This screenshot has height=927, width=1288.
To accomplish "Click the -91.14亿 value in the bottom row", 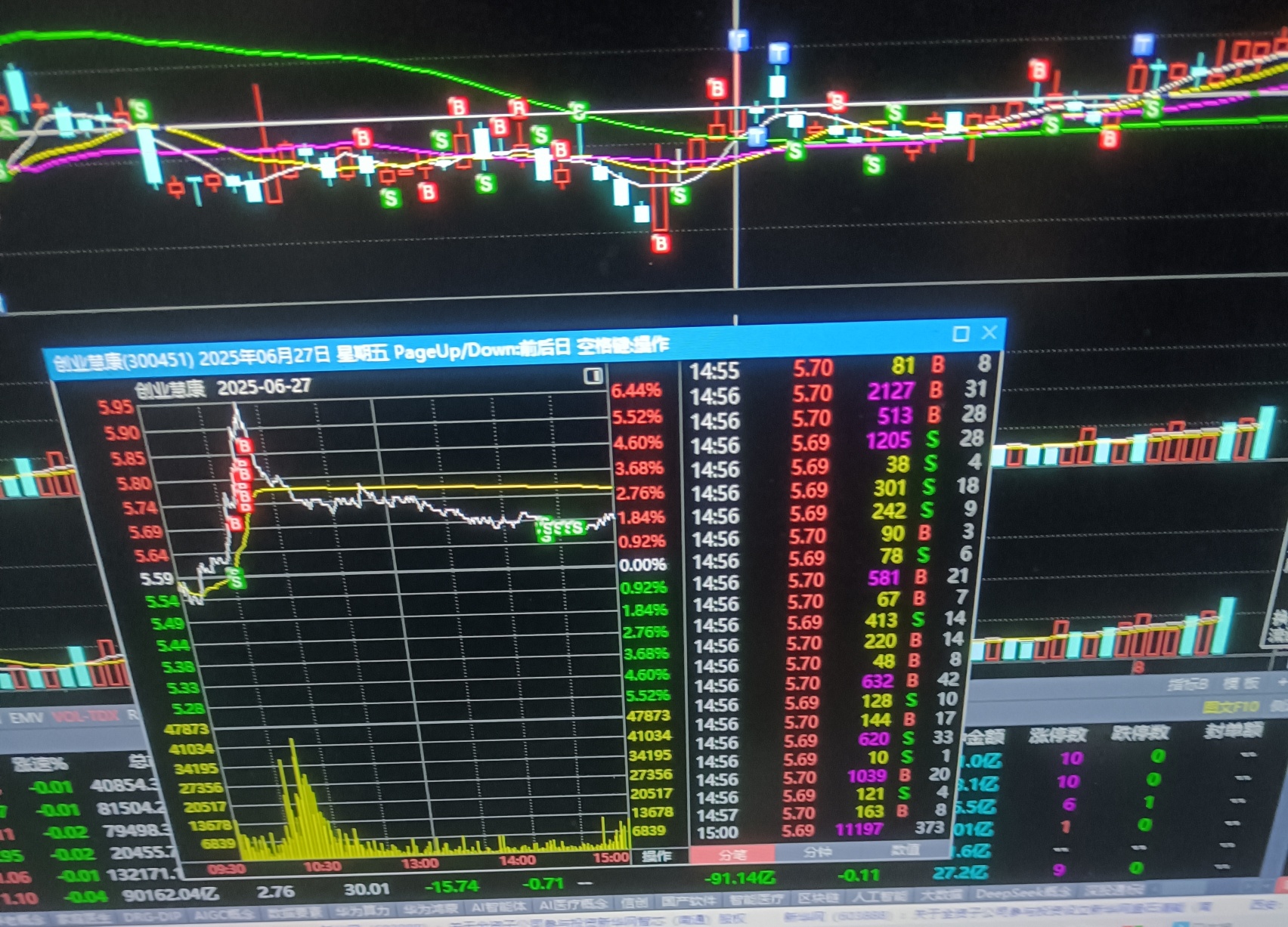I will tap(739, 879).
